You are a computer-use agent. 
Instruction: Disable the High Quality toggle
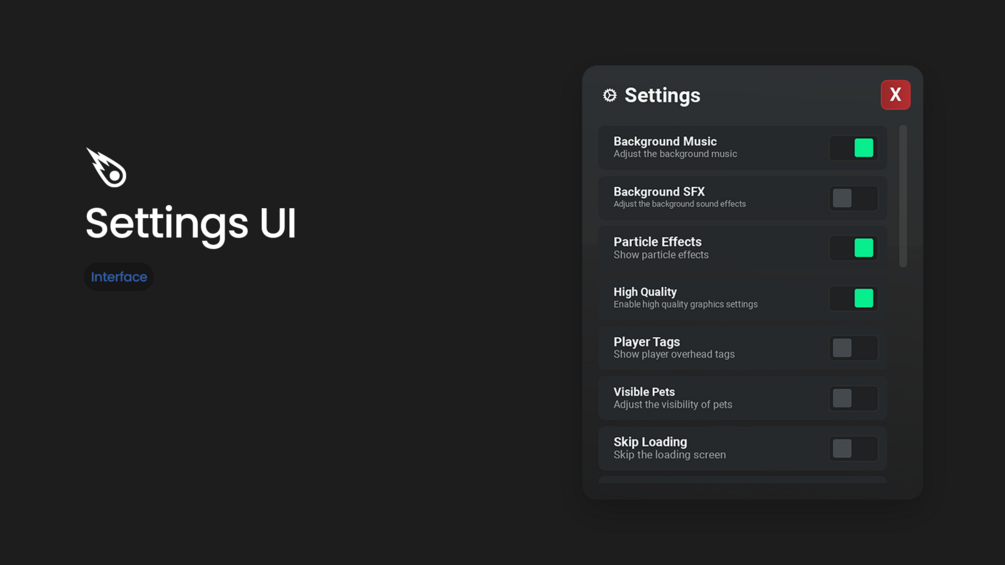point(853,298)
